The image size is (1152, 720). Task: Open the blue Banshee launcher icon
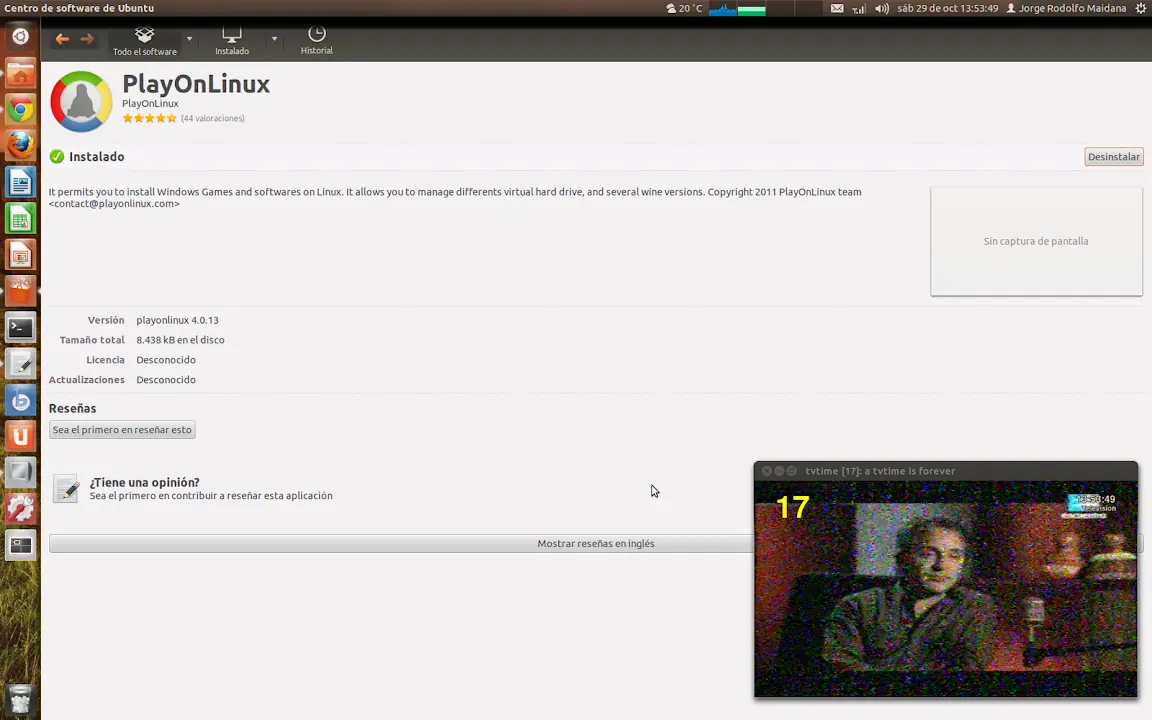[21, 400]
